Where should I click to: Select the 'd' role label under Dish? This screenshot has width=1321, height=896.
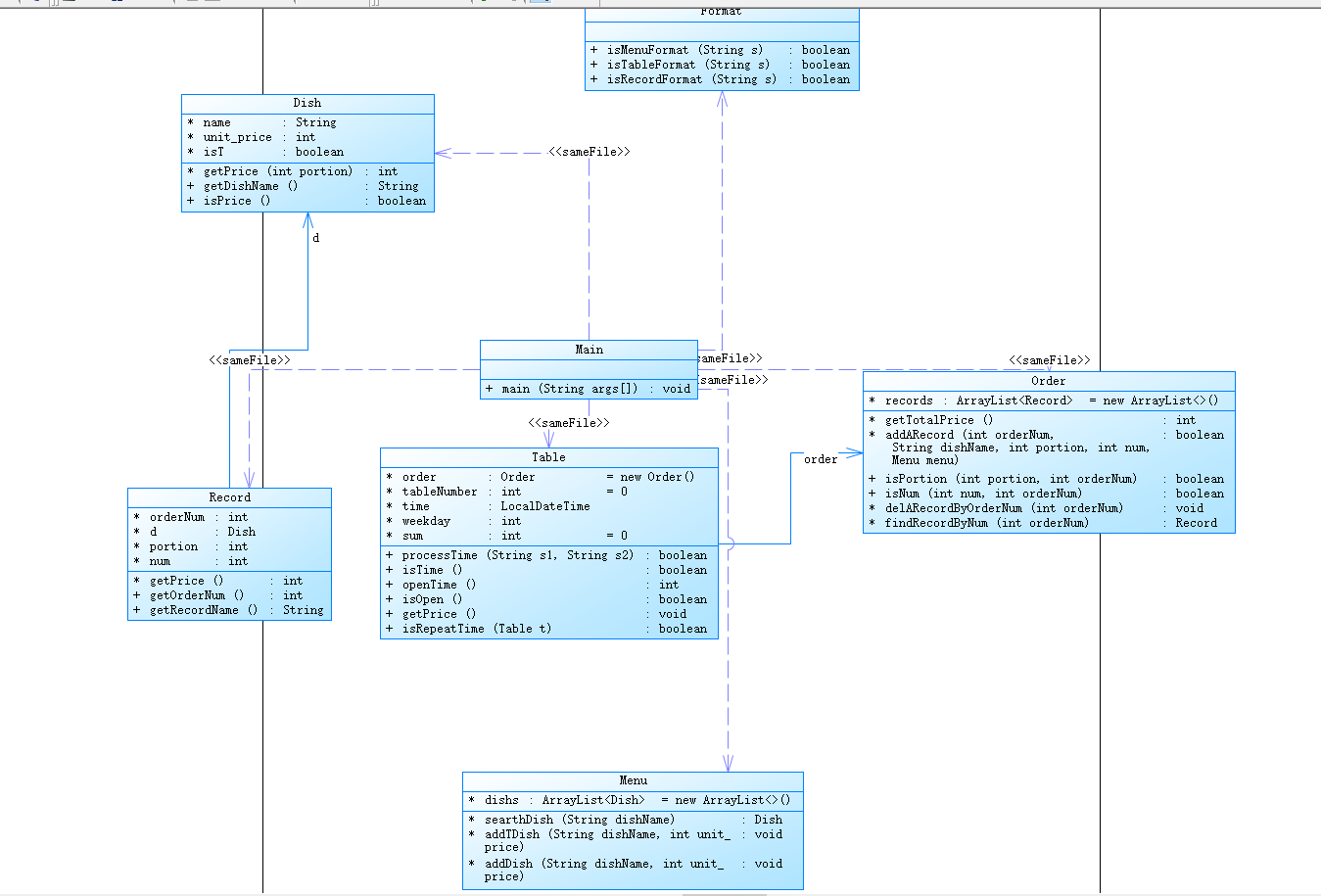(x=315, y=238)
